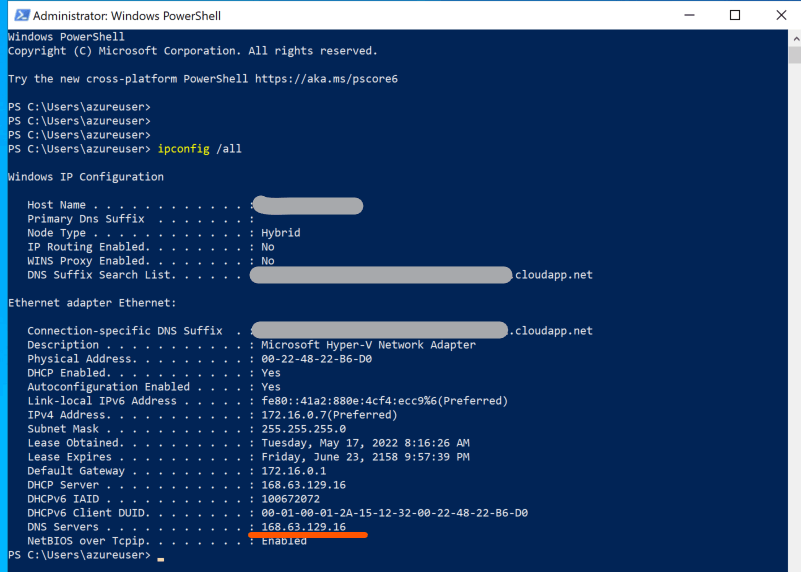Image resolution: width=801 pixels, height=572 pixels.
Task: Click the Lease Expires date value
Action: click(x=365, y=457)
